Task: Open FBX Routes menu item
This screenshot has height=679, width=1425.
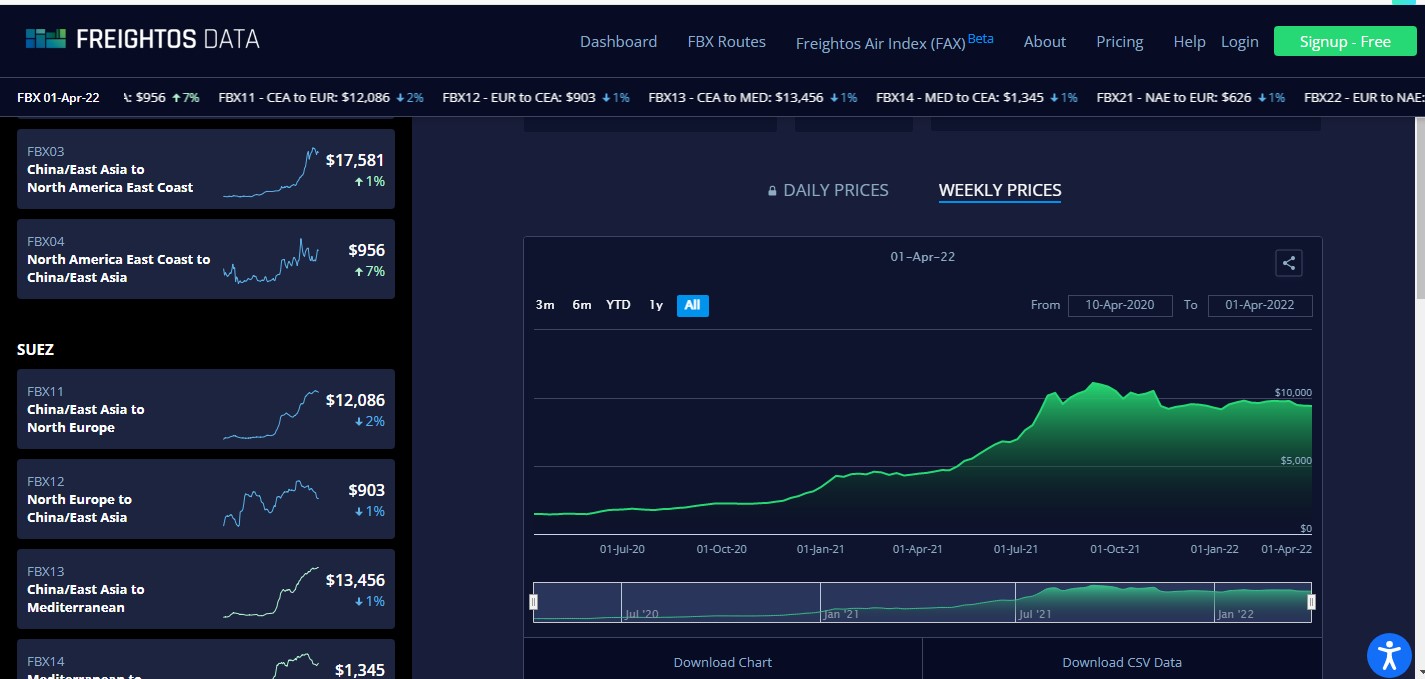Action: pos(726,41)
